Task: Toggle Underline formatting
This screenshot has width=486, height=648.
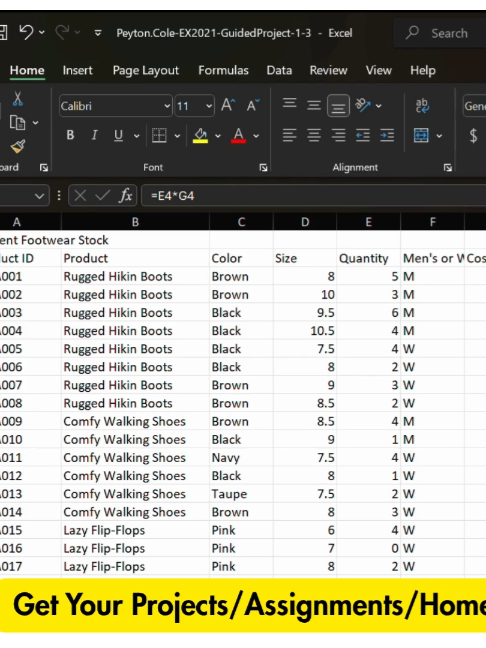Action: coord(118,135)
